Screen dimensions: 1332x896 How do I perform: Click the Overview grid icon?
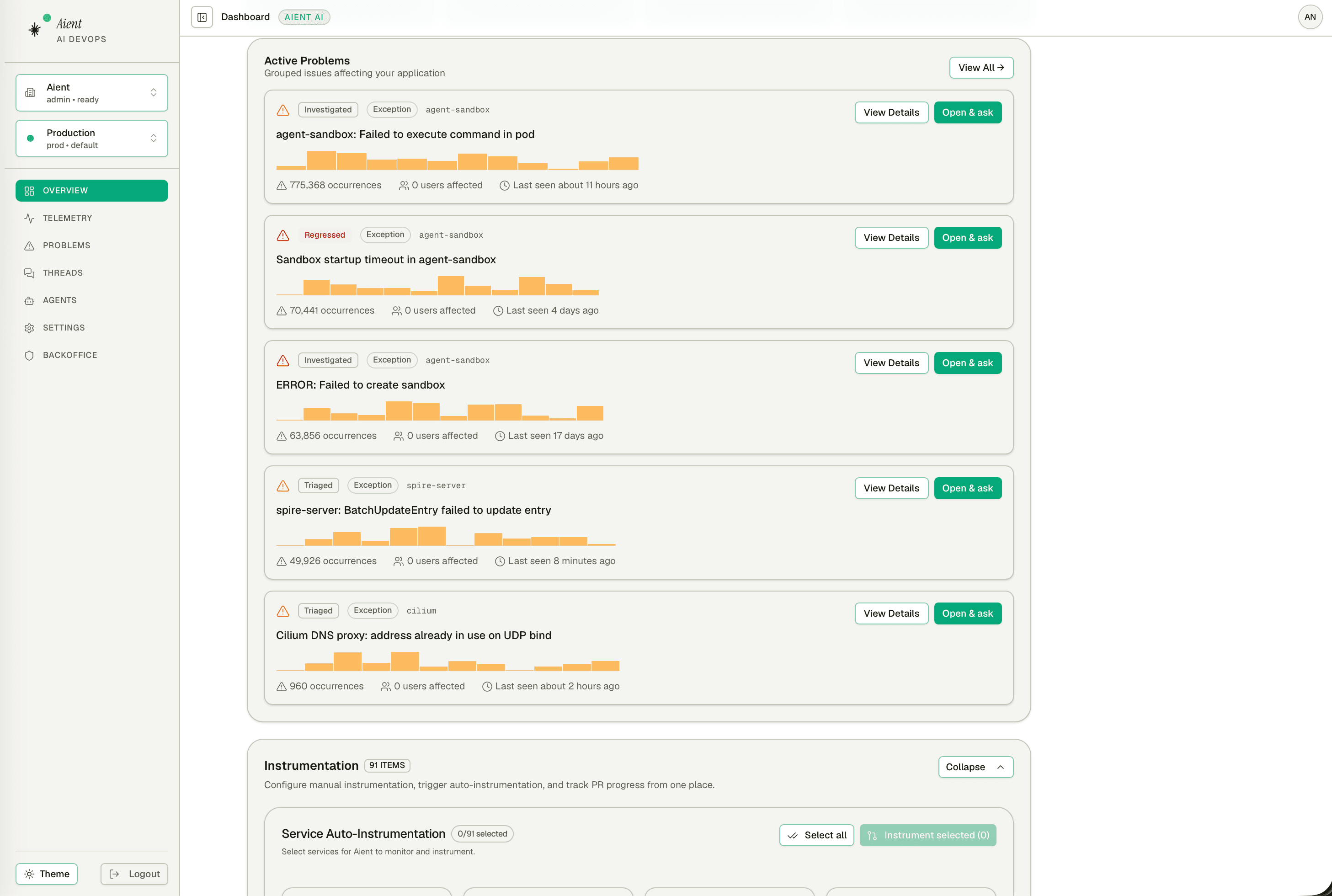pyautogui.click(x=29, y=191)
